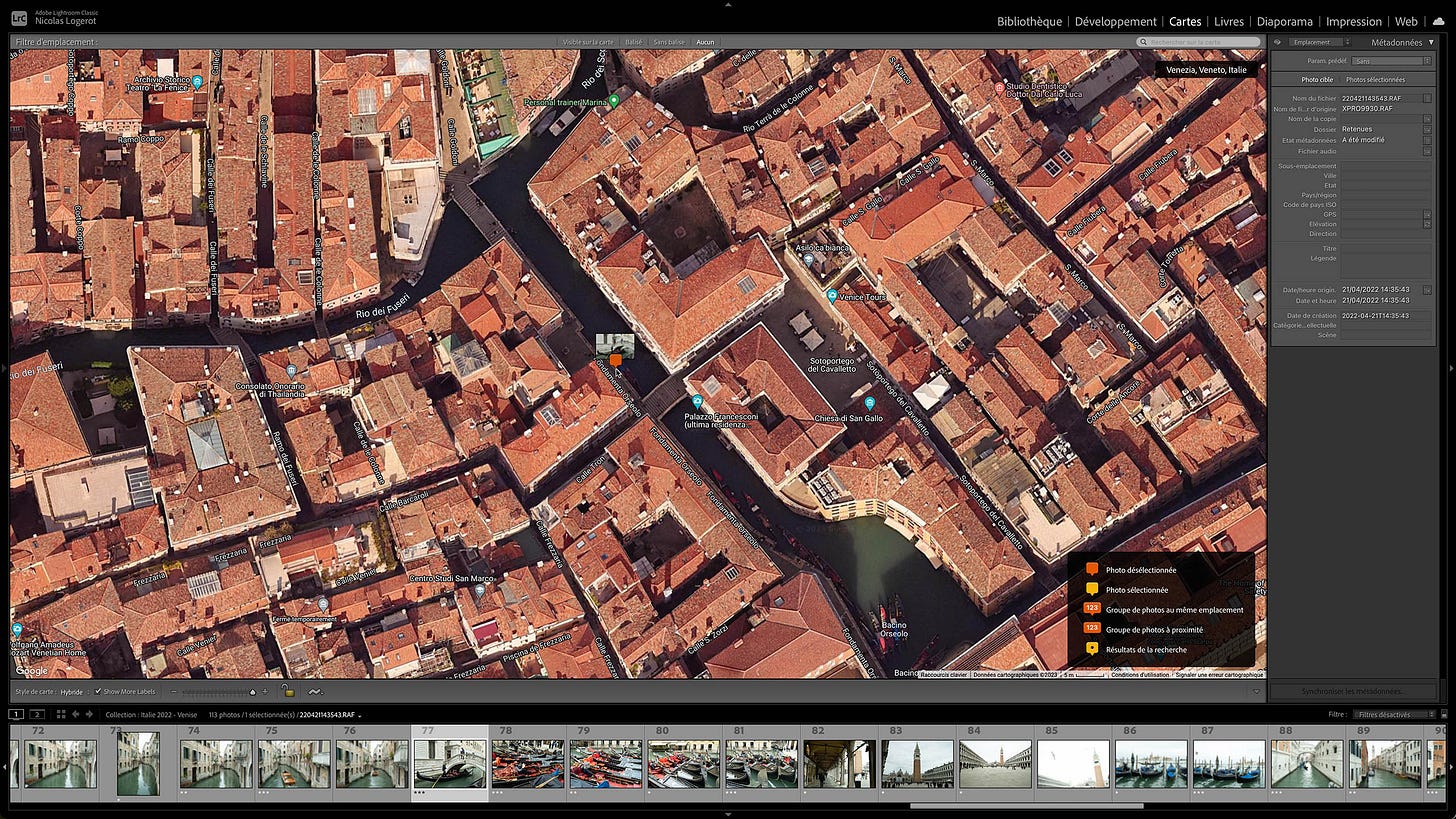
Task: Open the Emplacement metadata set dropdown
Action: [x=1318, y=42]
